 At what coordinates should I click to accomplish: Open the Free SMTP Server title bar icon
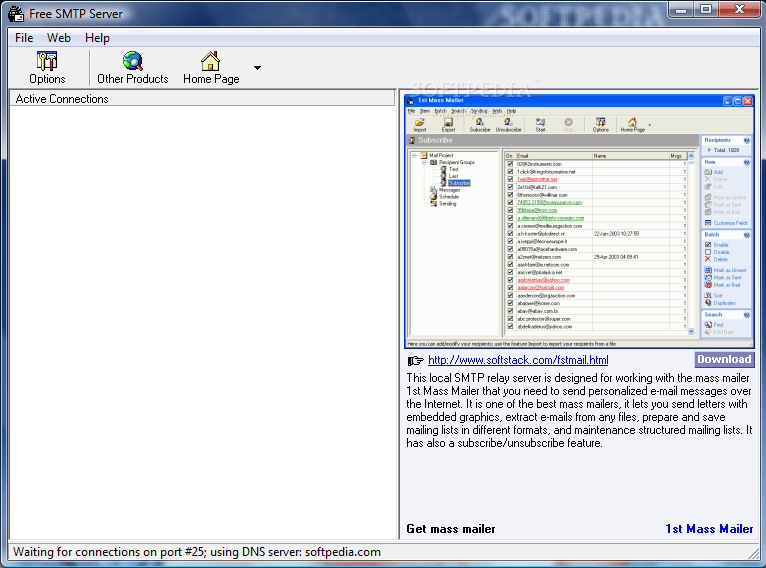[16, 14]
